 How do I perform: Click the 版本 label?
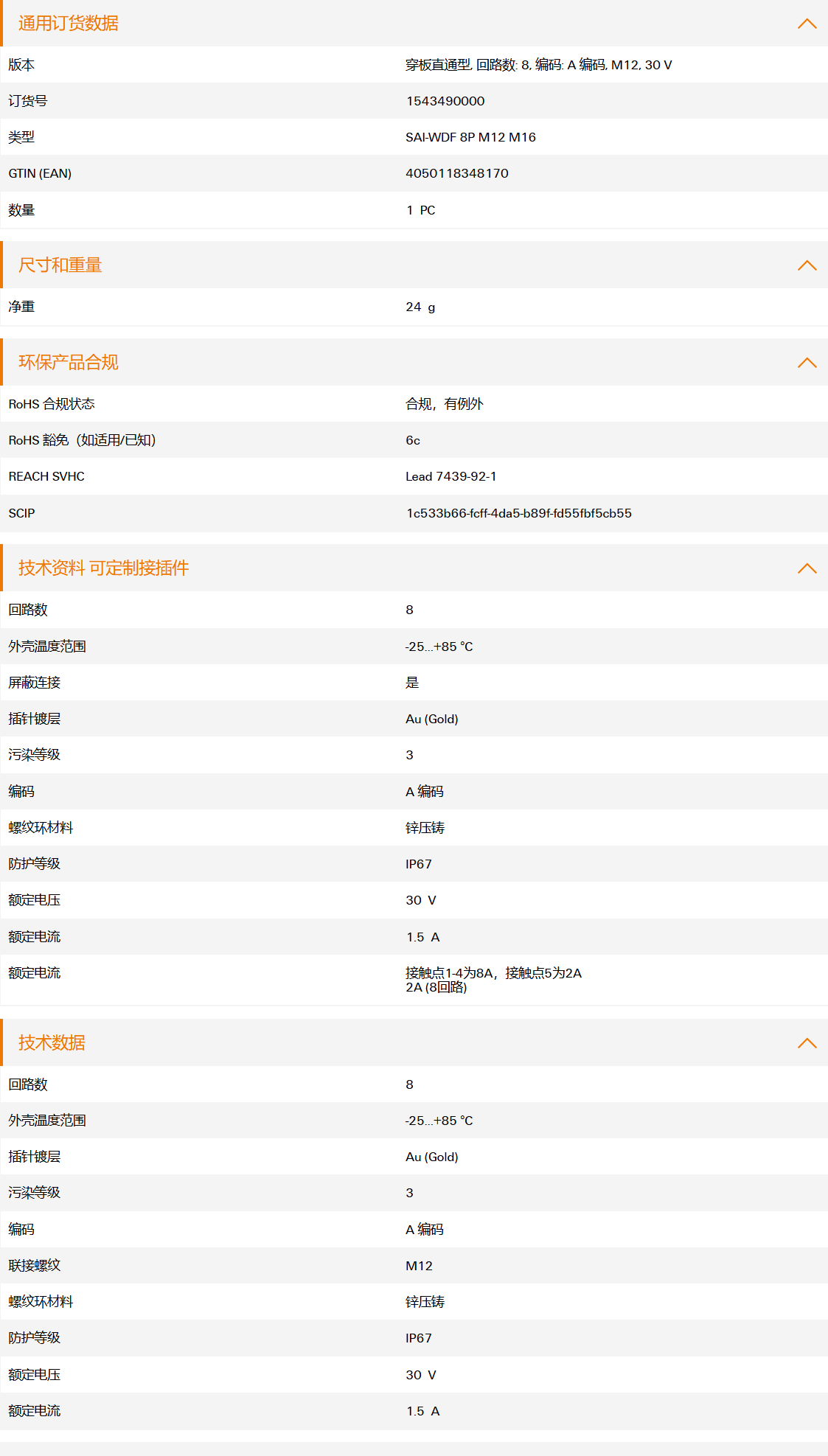pyautogui.click(x=21, y=65)
